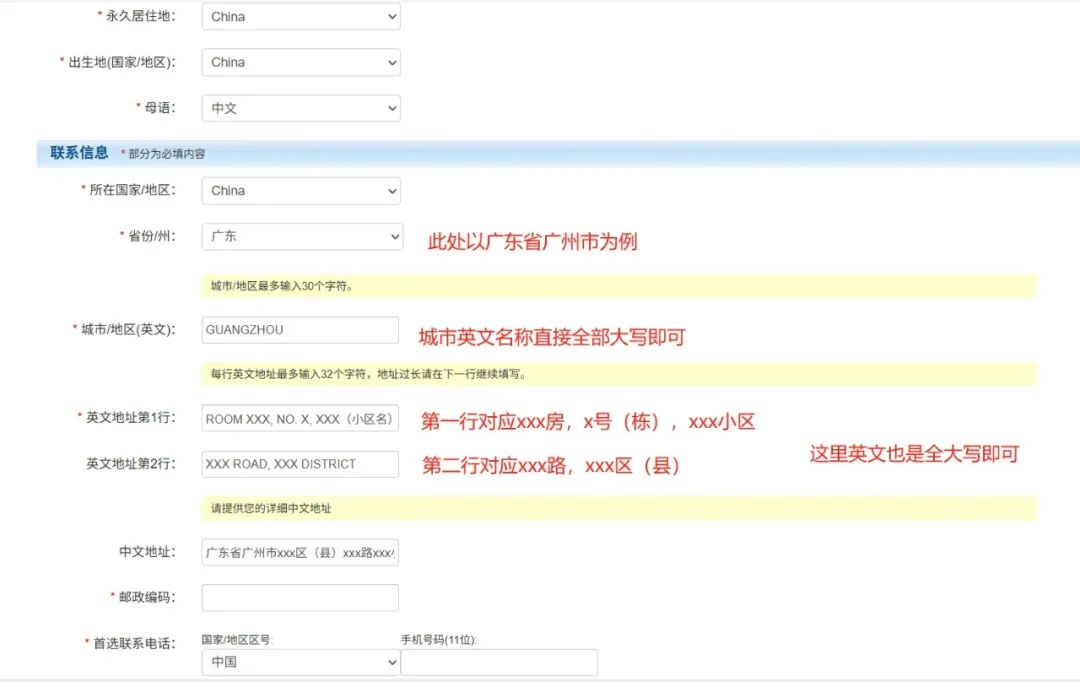
Task: Click the 城市/地区(英文) label
Action: [128, 330]
